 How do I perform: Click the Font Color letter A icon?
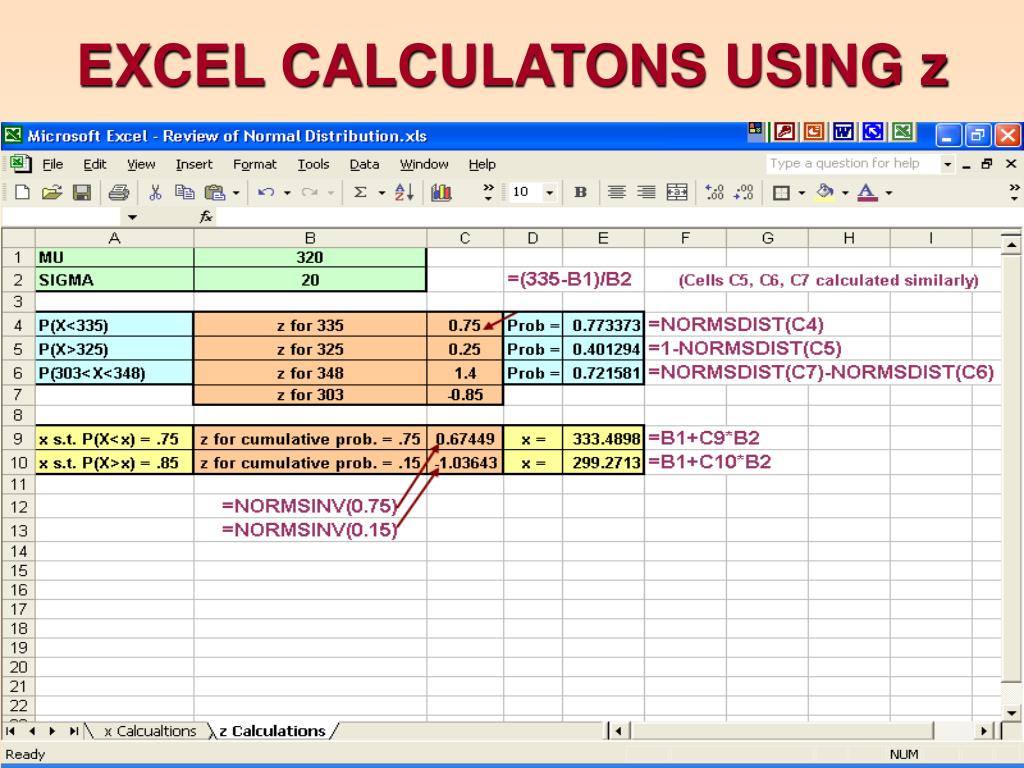867,192
